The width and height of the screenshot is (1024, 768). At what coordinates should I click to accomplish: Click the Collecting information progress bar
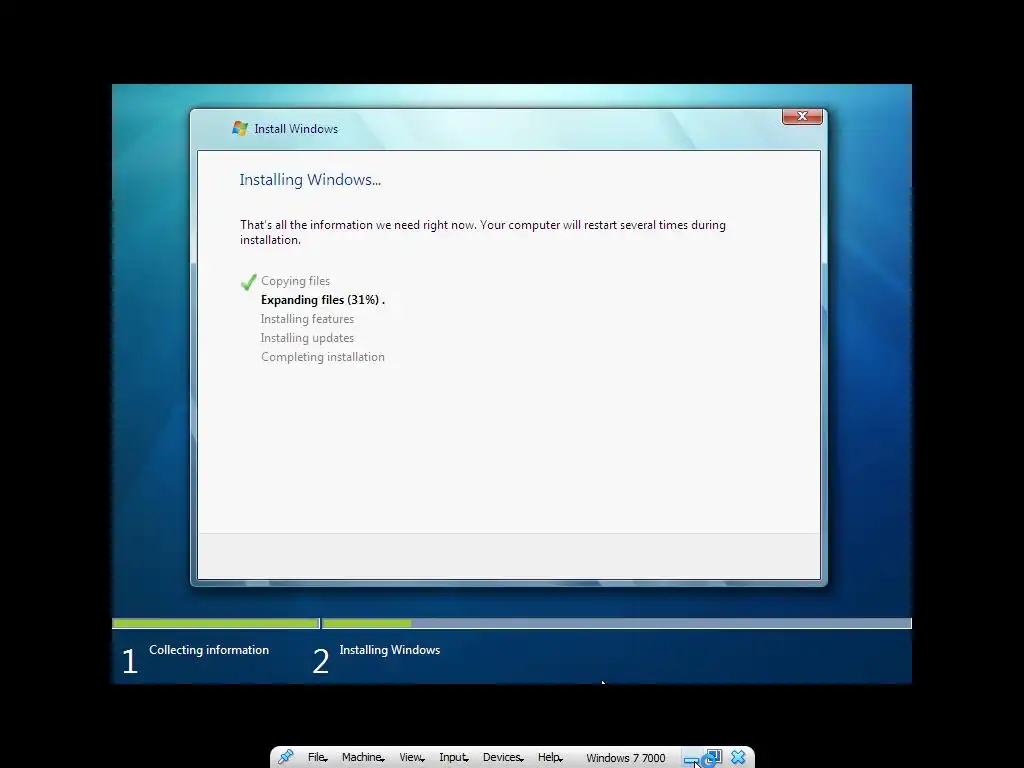(216, 623)
